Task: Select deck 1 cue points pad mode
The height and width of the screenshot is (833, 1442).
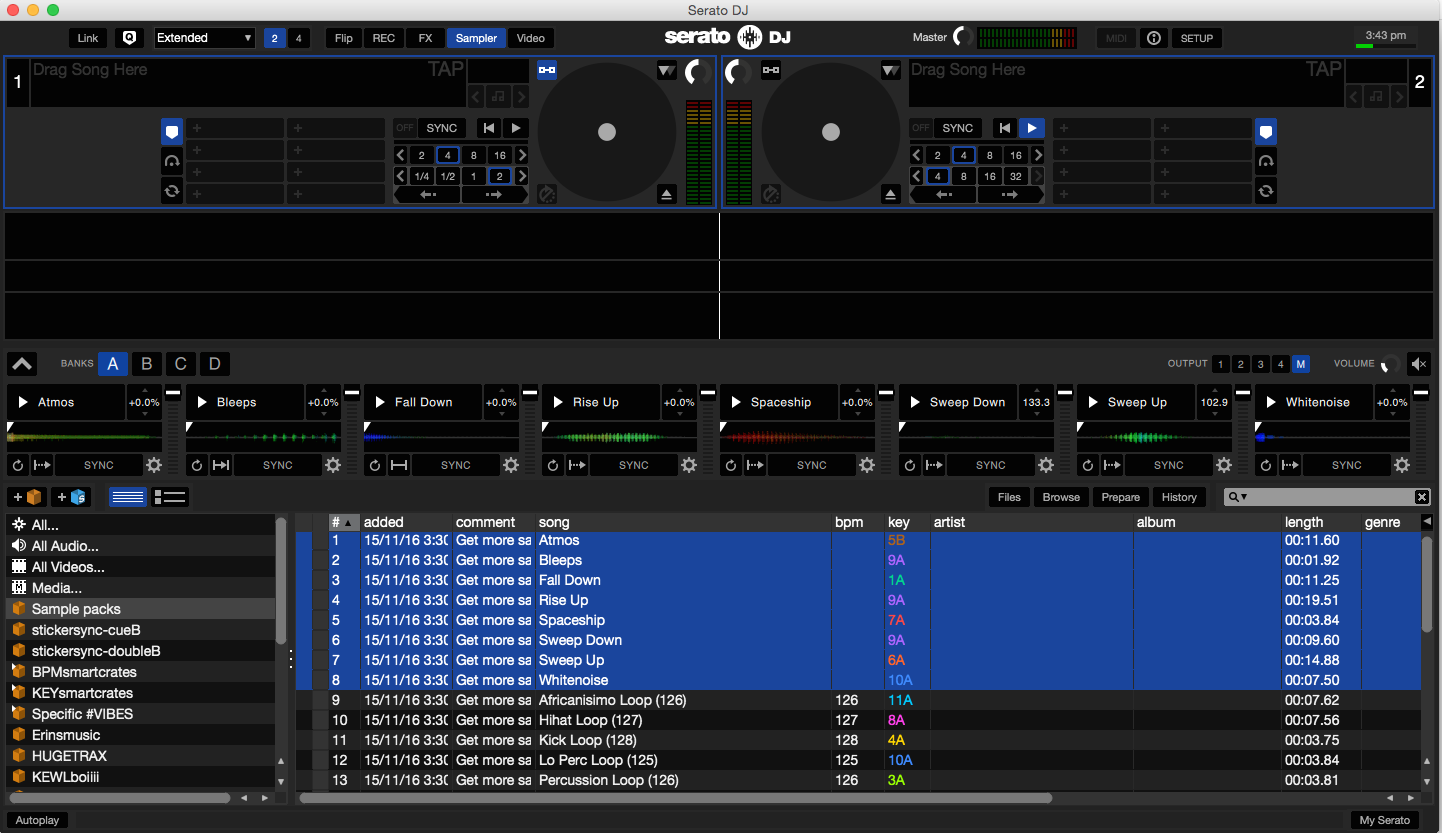Action: click(172, 131)
